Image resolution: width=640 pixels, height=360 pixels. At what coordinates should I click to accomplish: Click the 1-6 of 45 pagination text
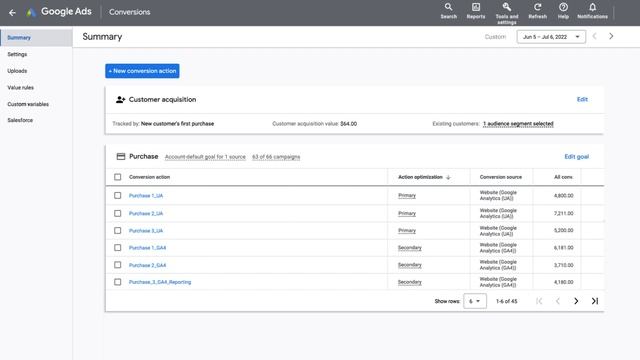tap(507, 301)
